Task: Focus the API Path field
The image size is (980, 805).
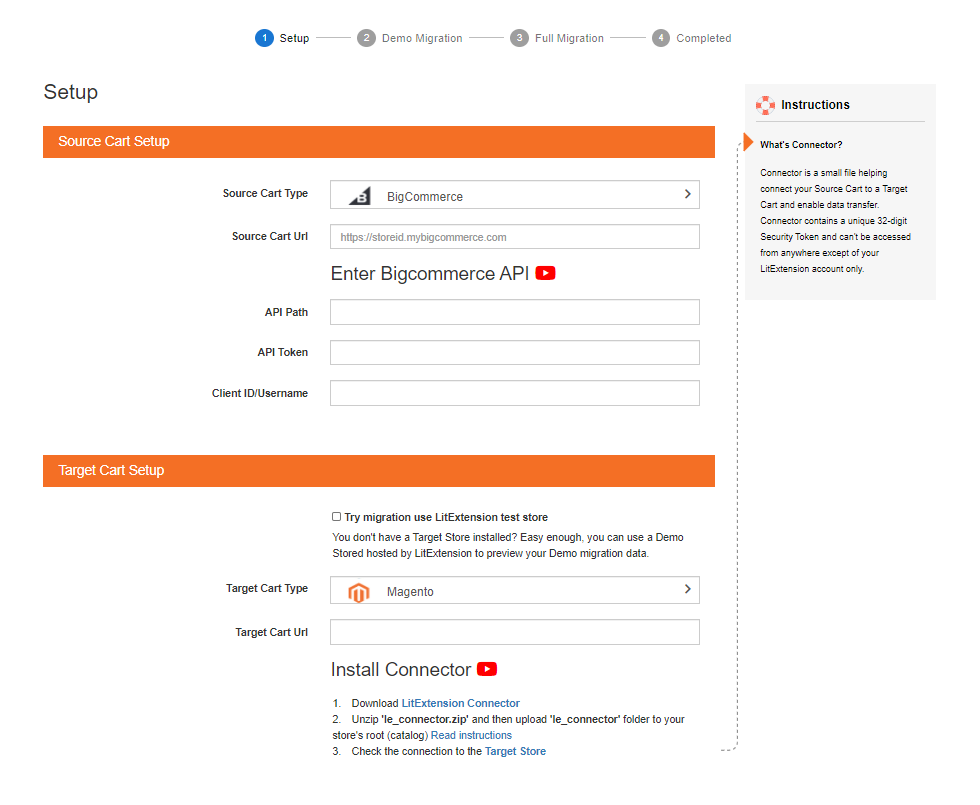Action: (x=514, y=312)
